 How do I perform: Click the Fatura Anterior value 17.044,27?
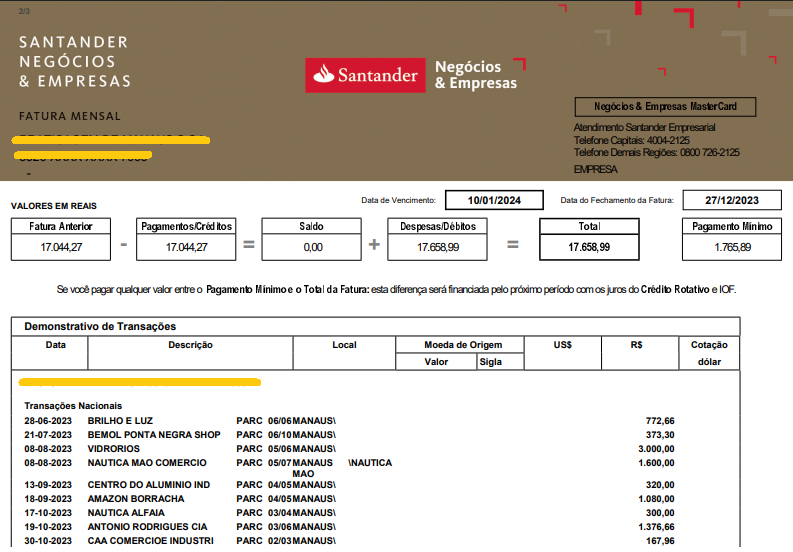tap(61, 247)
